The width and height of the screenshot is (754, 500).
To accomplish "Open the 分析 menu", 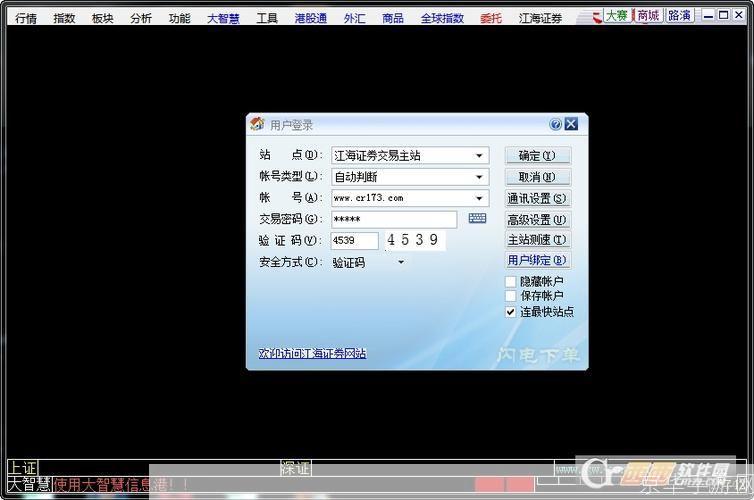I will [141, 18].
